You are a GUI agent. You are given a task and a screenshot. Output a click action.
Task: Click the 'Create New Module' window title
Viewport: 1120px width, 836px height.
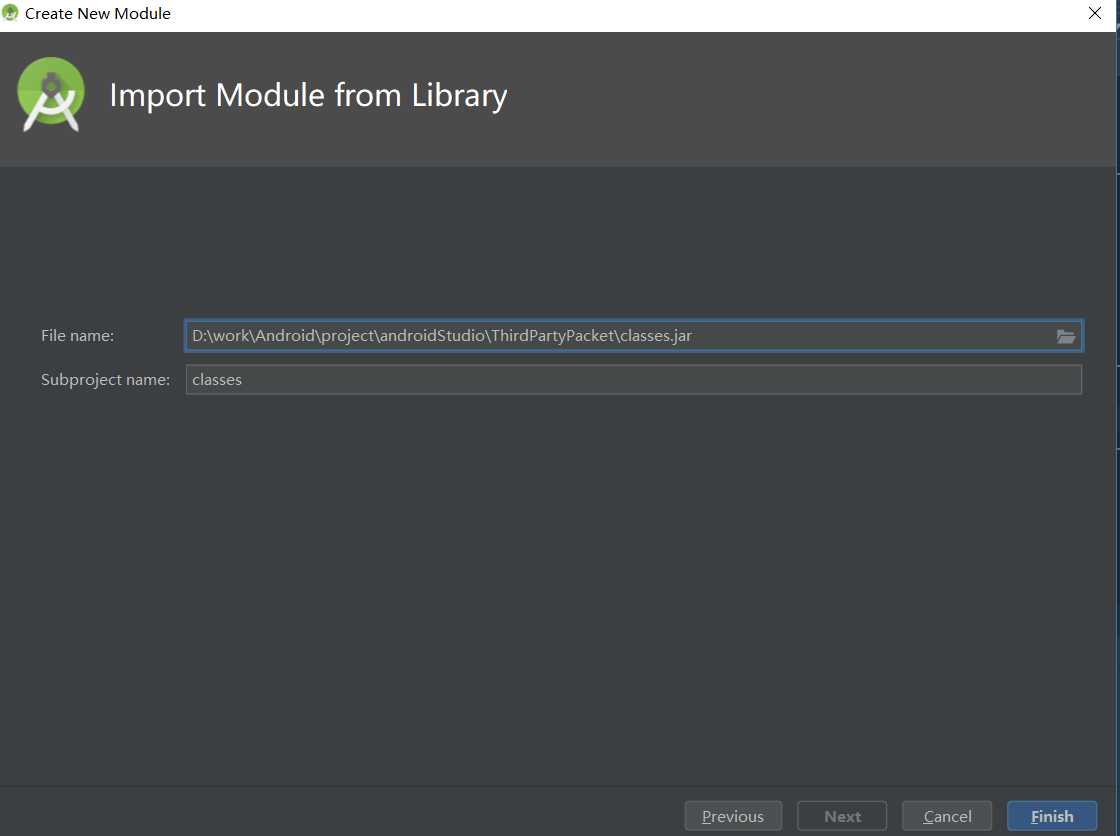coord(98,14)
